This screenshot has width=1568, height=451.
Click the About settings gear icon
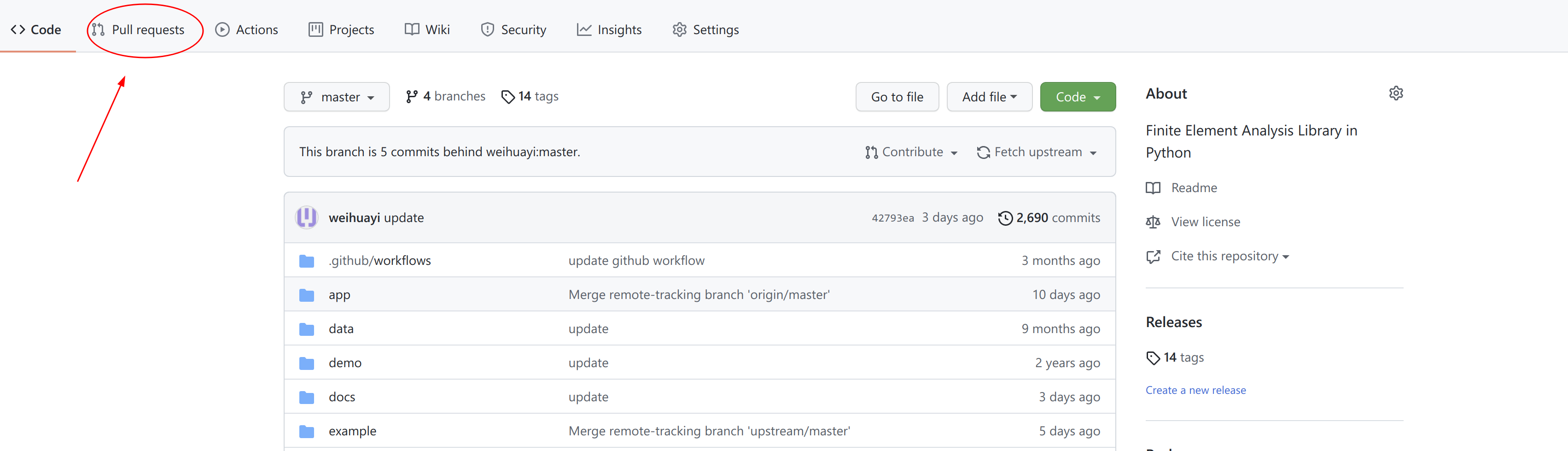(x=1396, y=93)
